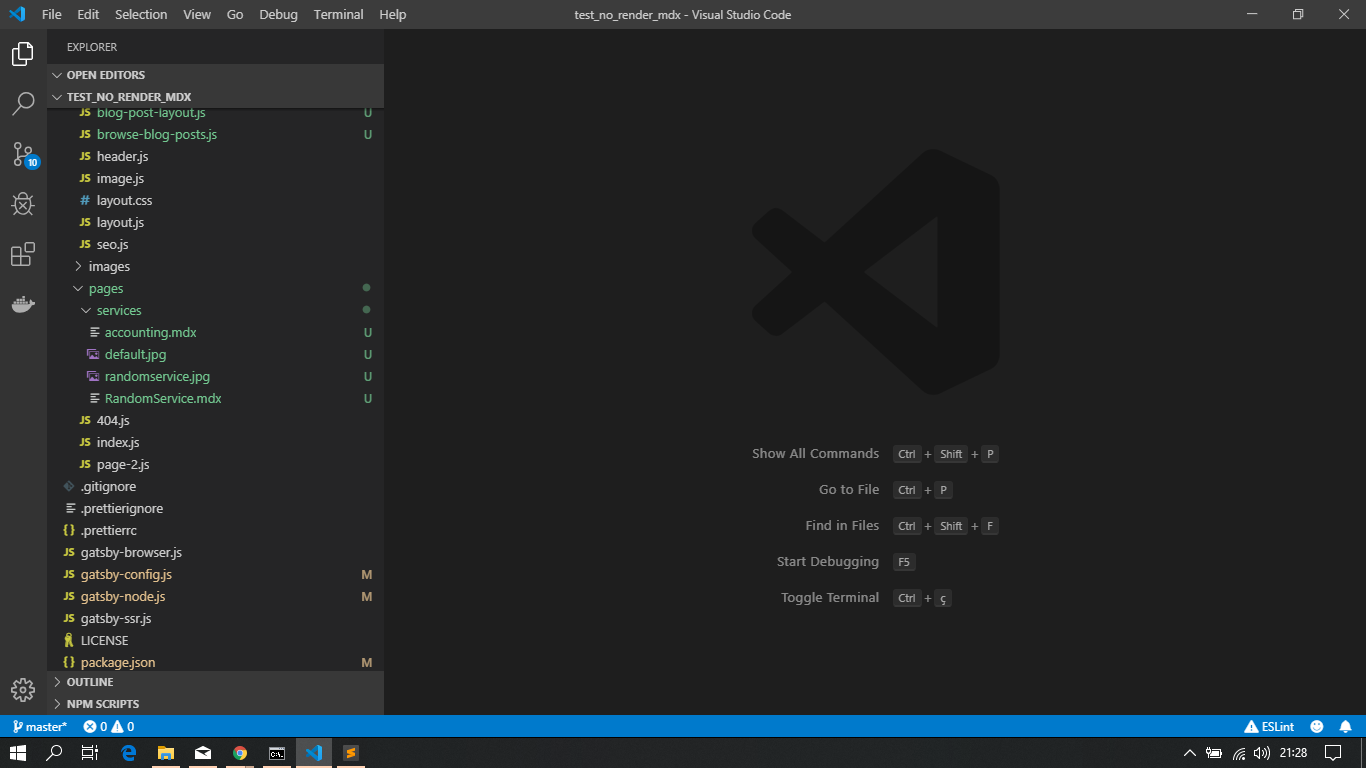Open accounting.mdx file
Viewport: 1366px width, 768px height.
[x=215, y=332]
